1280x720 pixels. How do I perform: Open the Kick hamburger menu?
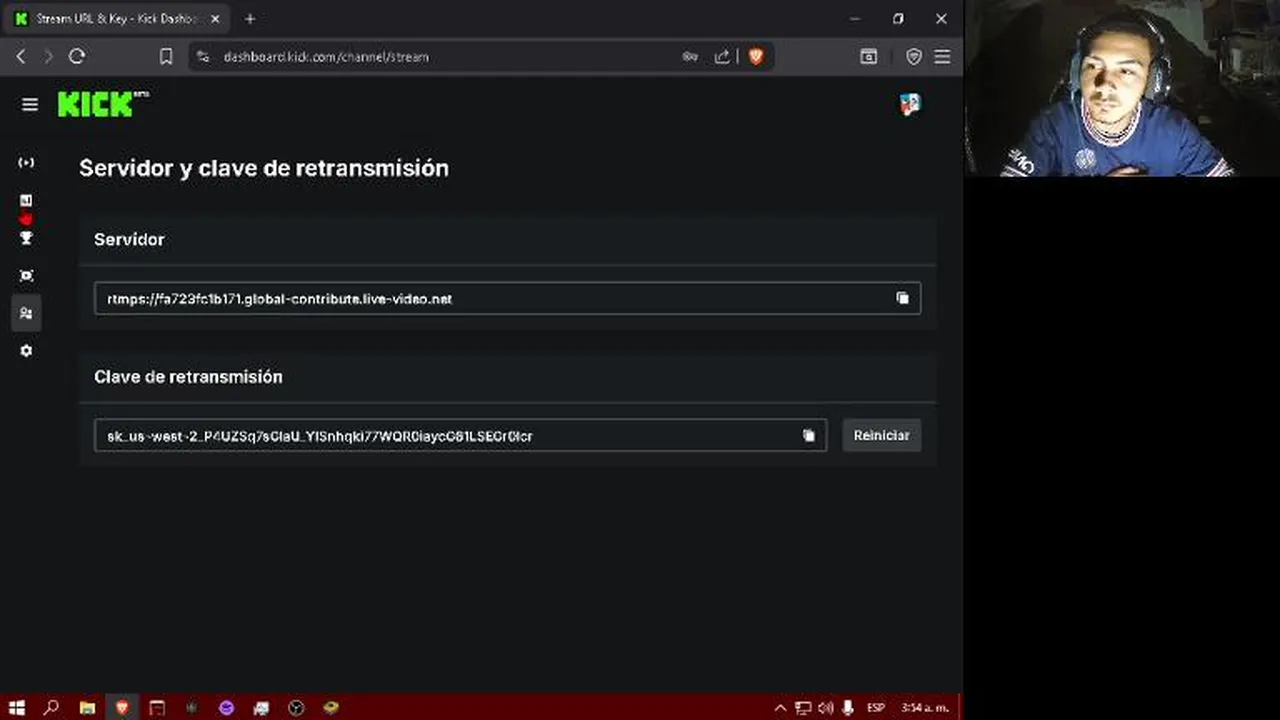(x=30, y=104)
